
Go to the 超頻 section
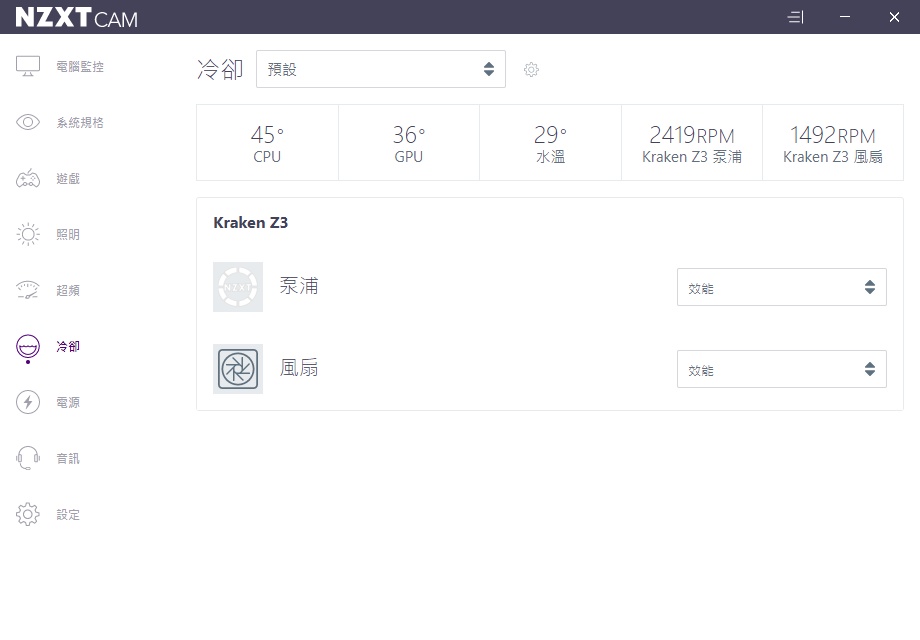click(x=68, y=290)
